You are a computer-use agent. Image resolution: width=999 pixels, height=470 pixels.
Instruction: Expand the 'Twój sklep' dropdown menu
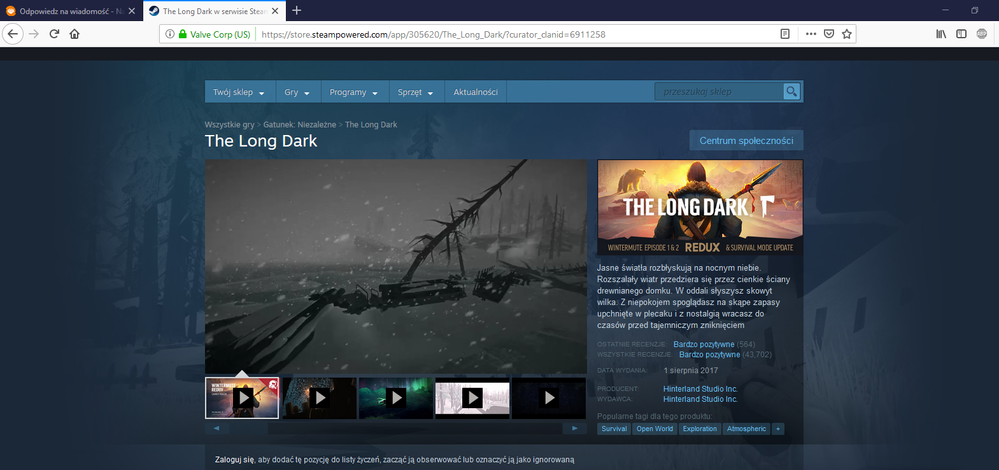click(x=238, y=92)
